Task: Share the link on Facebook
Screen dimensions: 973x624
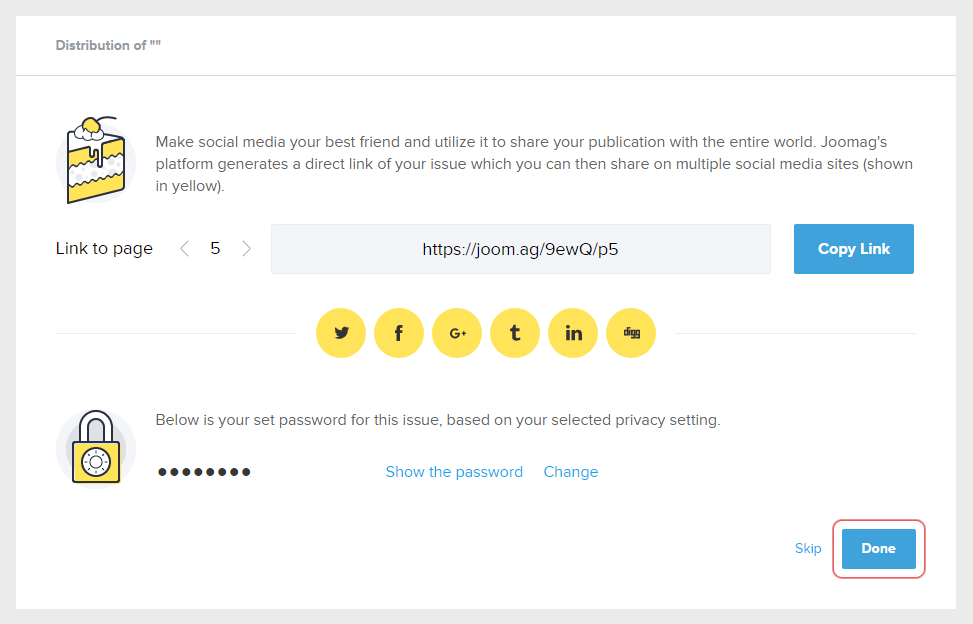Action: click(x=399, y=333)
